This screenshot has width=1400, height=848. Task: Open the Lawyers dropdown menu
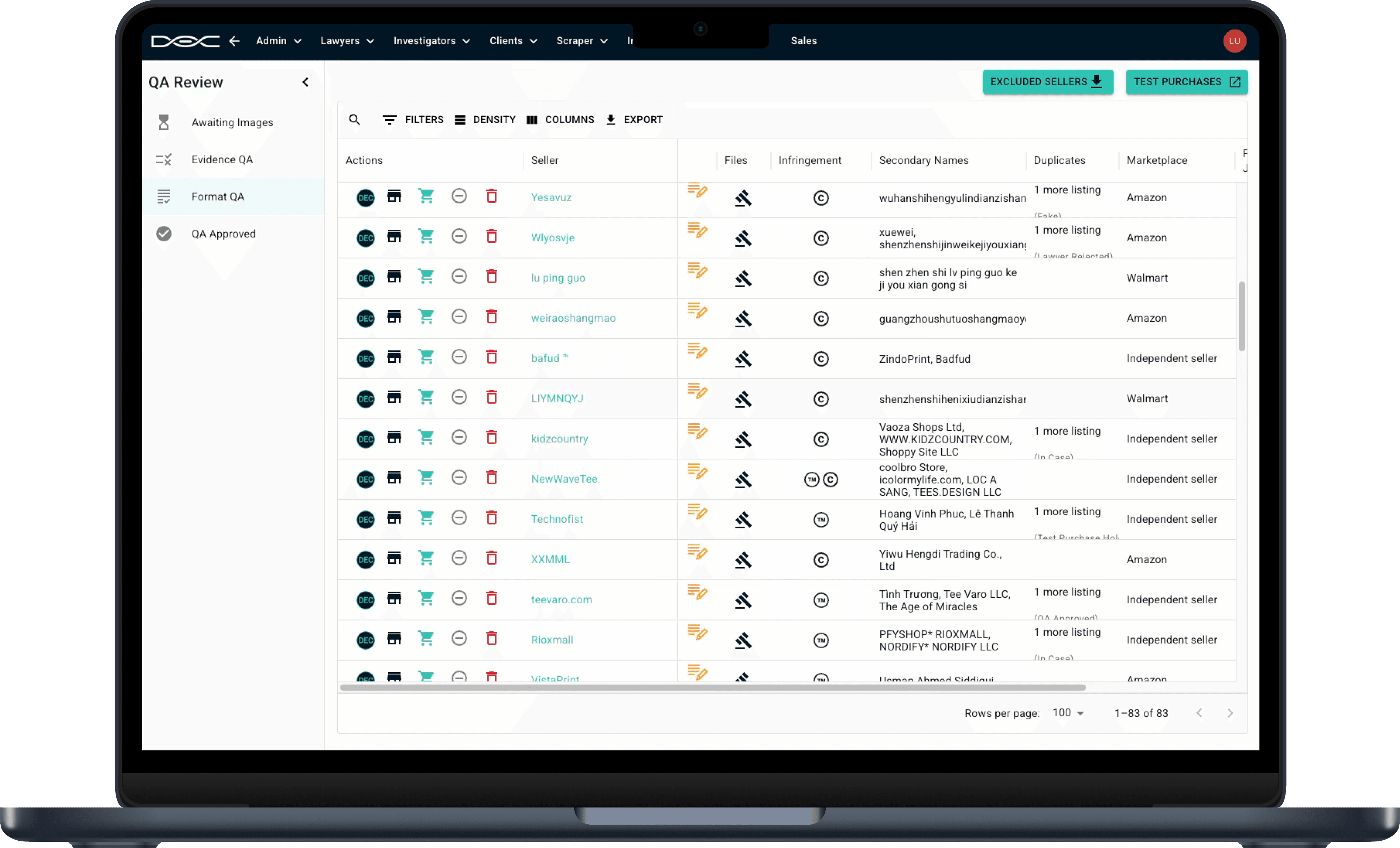[x=347, y=41]
